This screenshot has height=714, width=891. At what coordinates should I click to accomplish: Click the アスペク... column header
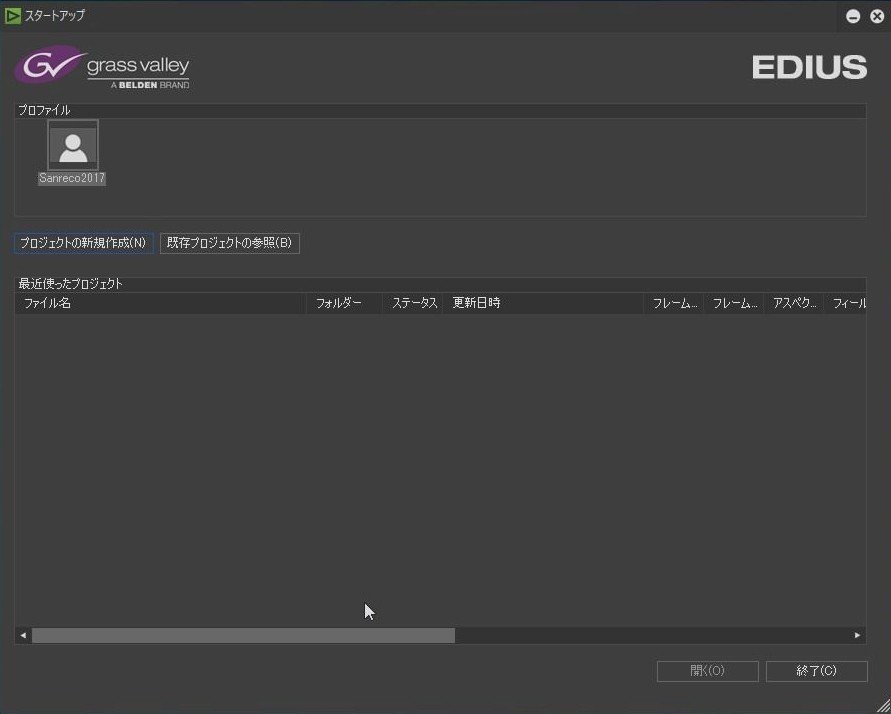[794, 303]
